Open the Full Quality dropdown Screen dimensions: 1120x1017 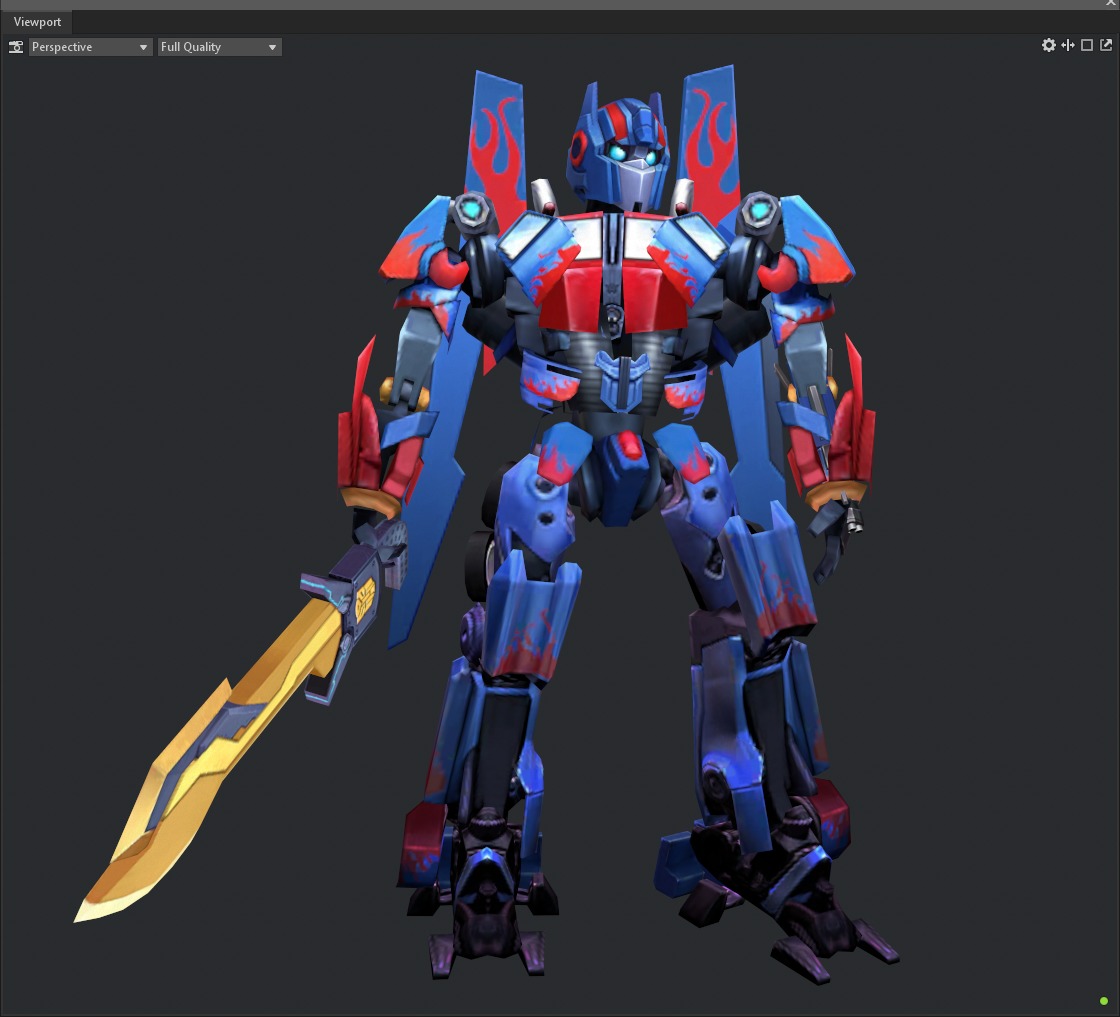[x=219, y=47]
